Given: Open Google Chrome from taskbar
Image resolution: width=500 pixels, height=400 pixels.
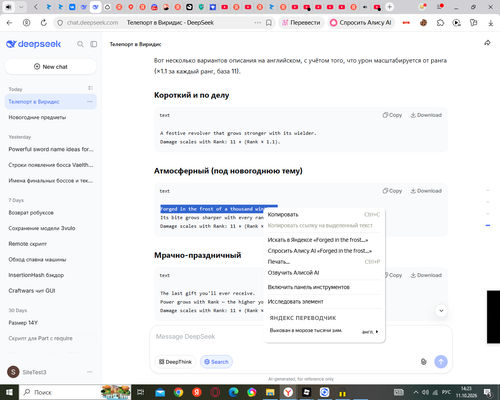Looking at the screenshot, I should point(178,392).
